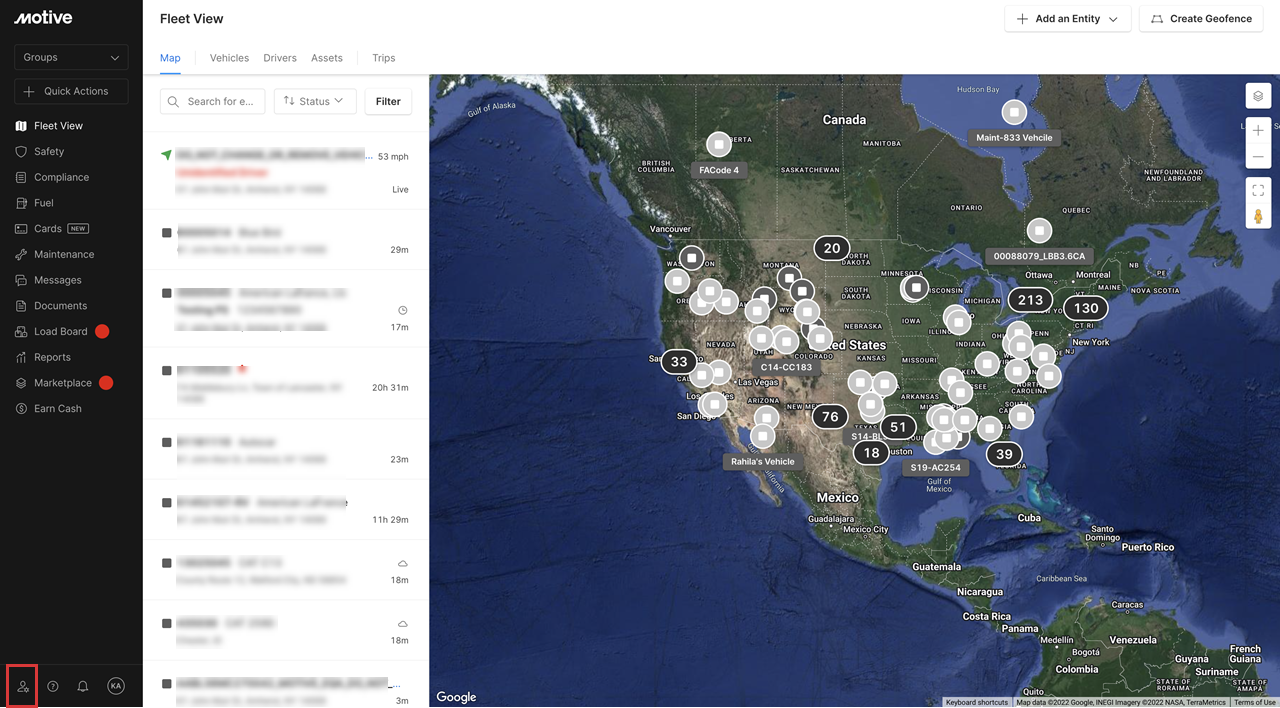
Task: Select the vehicle row moving 53 mph
Action: click(286, 172)
